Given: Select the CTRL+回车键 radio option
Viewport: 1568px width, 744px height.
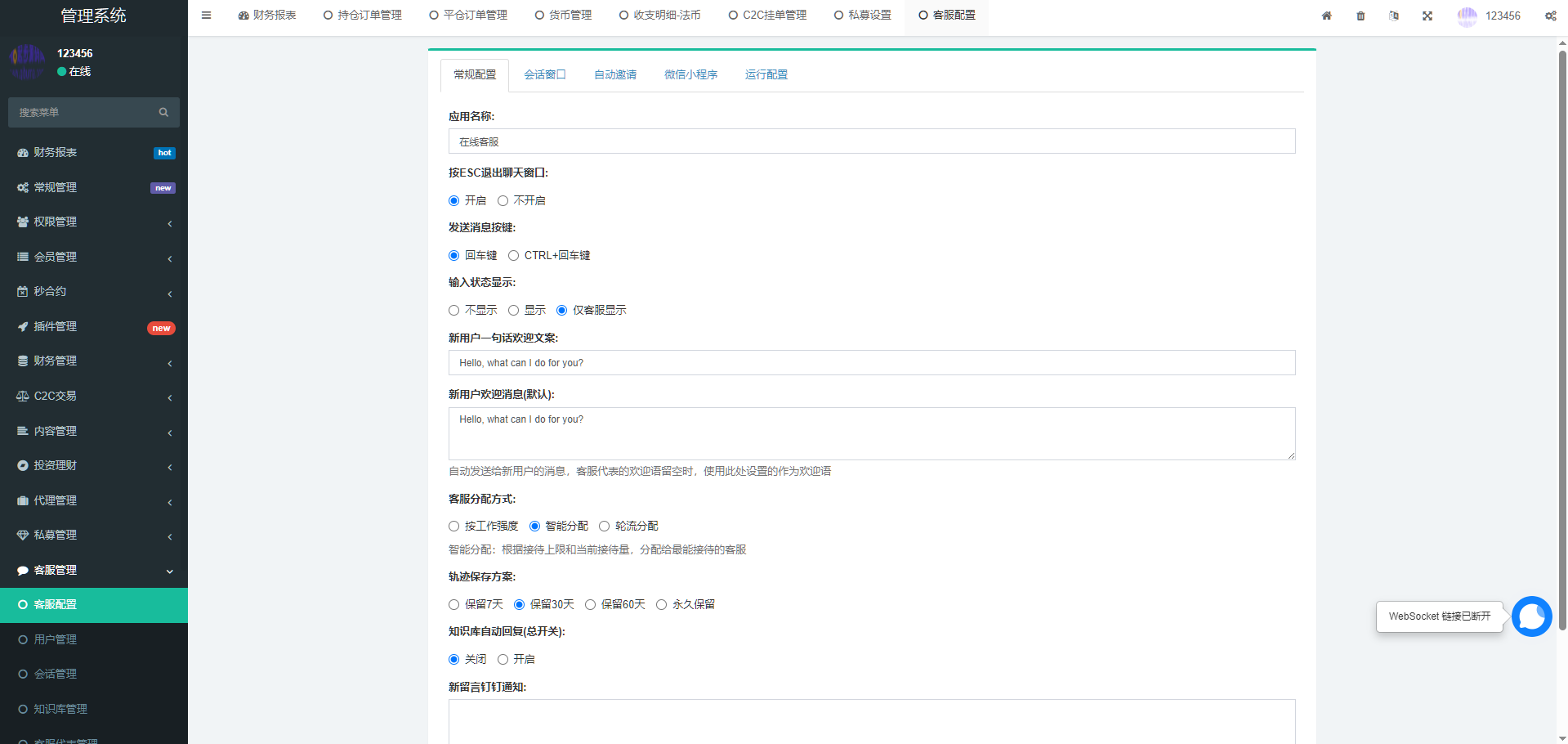Looking at the screenshot, I should click(x=514, y=256).
